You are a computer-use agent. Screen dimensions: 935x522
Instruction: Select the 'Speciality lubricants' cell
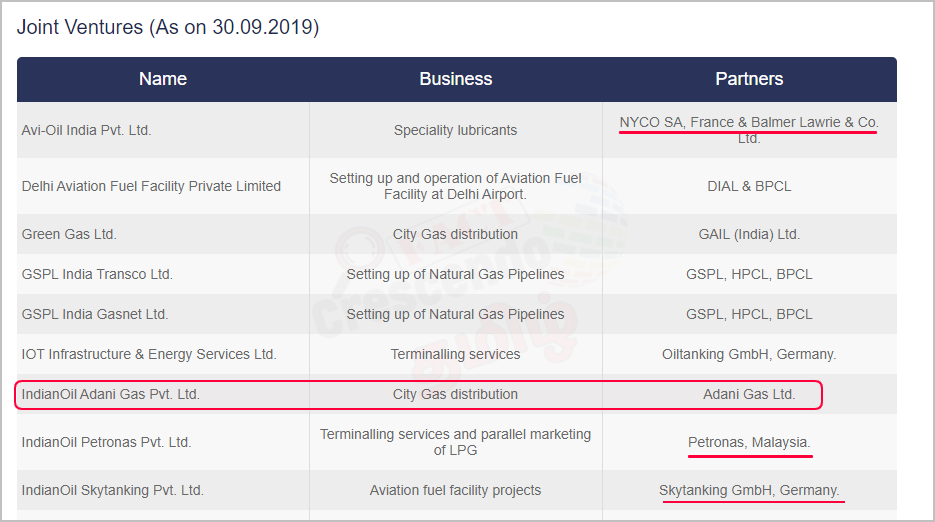[x=456, y=130]
